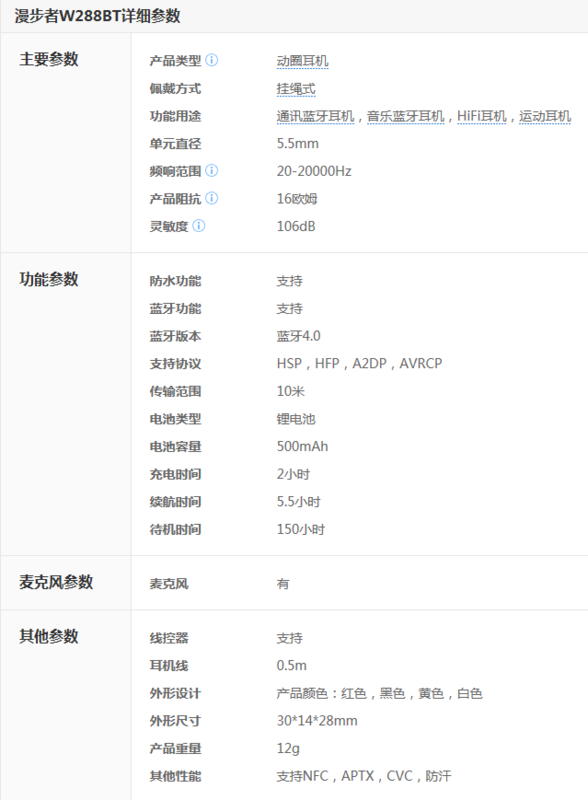Click the 续航时间 label
The height and width of the screenshot is (800, 588).
(175, 501)
